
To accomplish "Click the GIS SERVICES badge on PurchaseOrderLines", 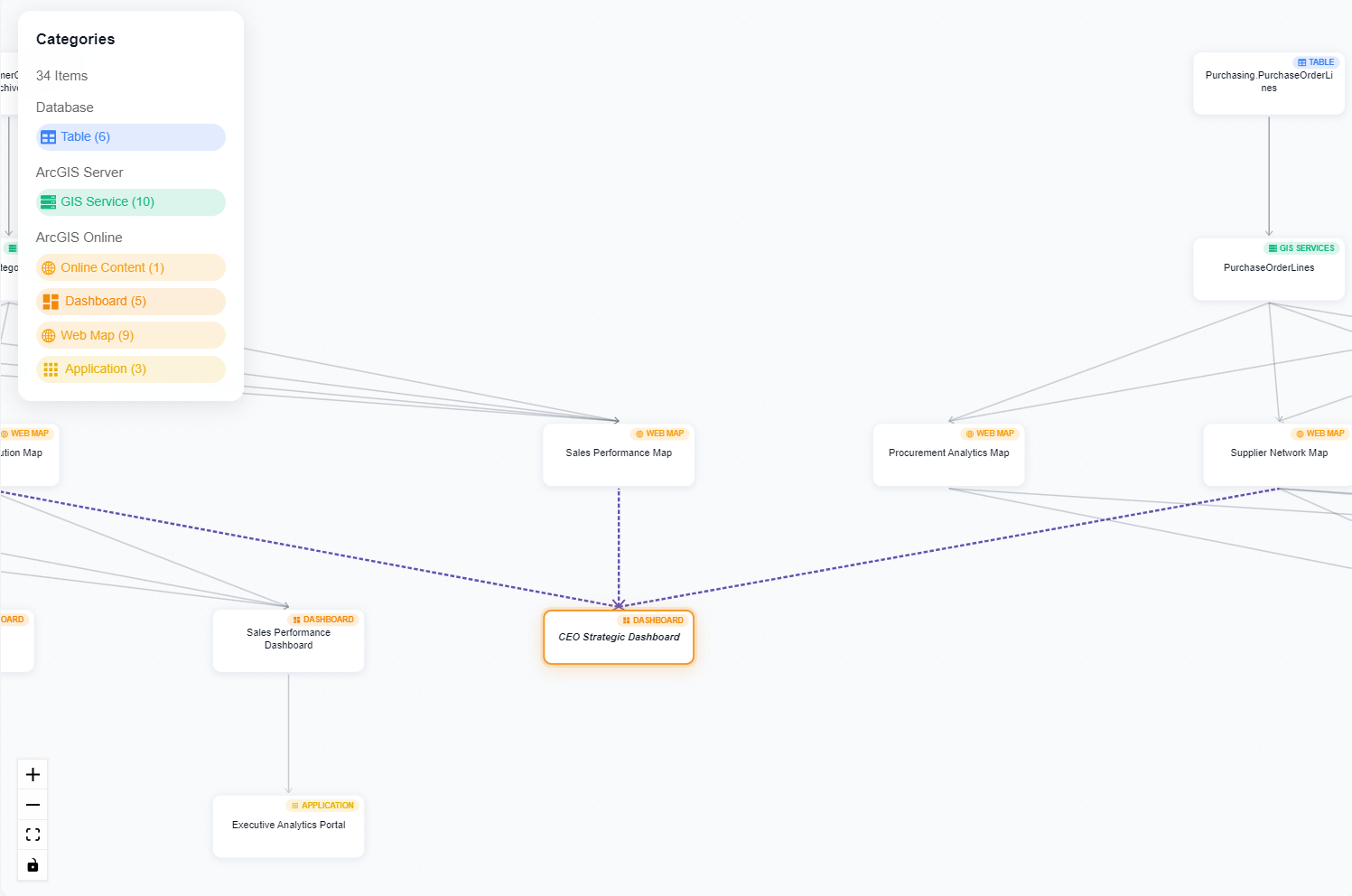I will (x=1301, y=247).
